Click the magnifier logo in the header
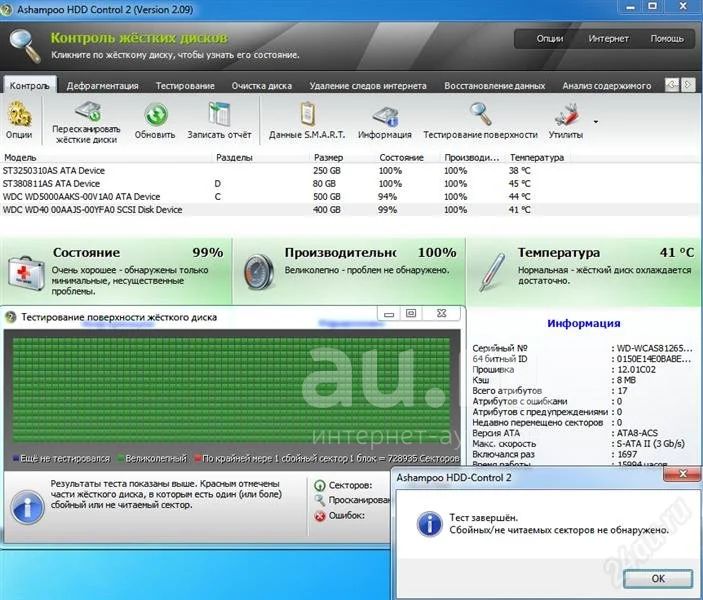The width and height of the screenshot is (703, 600). coord(25,45)
